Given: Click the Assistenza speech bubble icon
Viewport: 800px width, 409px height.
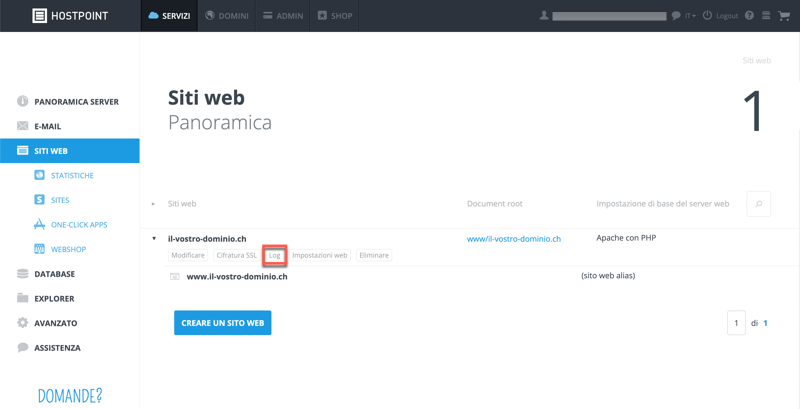Looking at the screenshot, I should 22,347.
